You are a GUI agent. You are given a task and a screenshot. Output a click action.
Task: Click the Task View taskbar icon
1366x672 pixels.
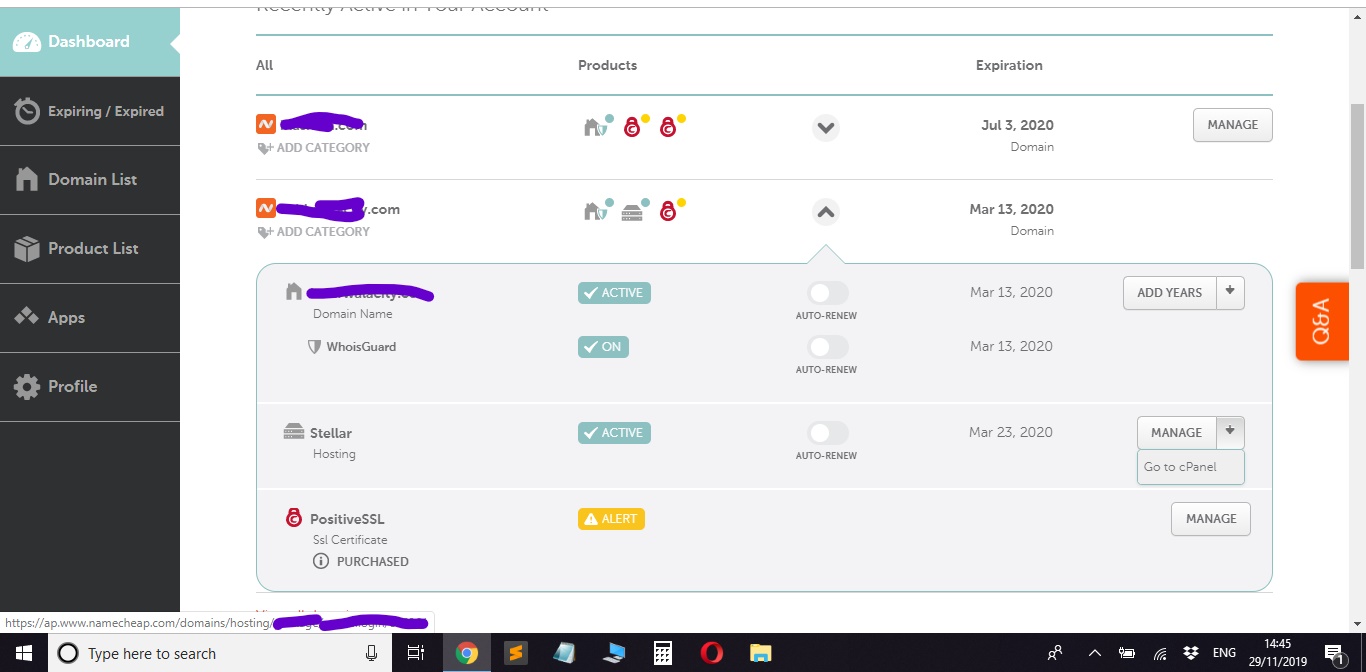(x=415, y=653)
